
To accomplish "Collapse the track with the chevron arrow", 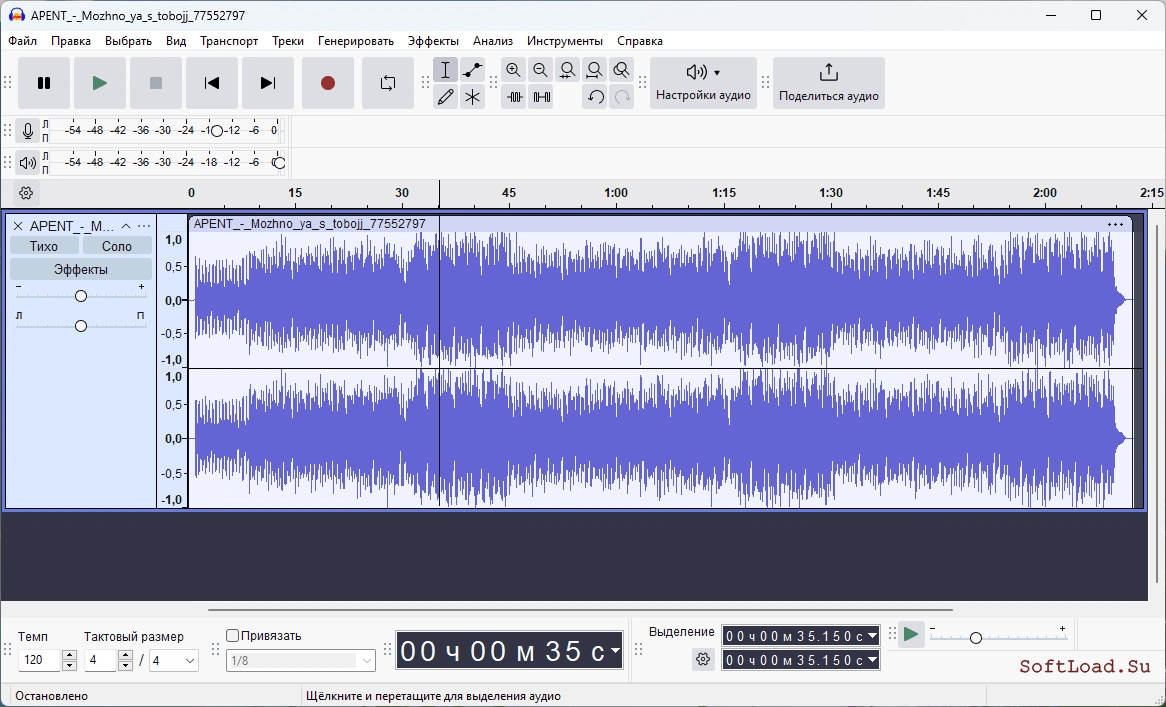I will (126, 226).
